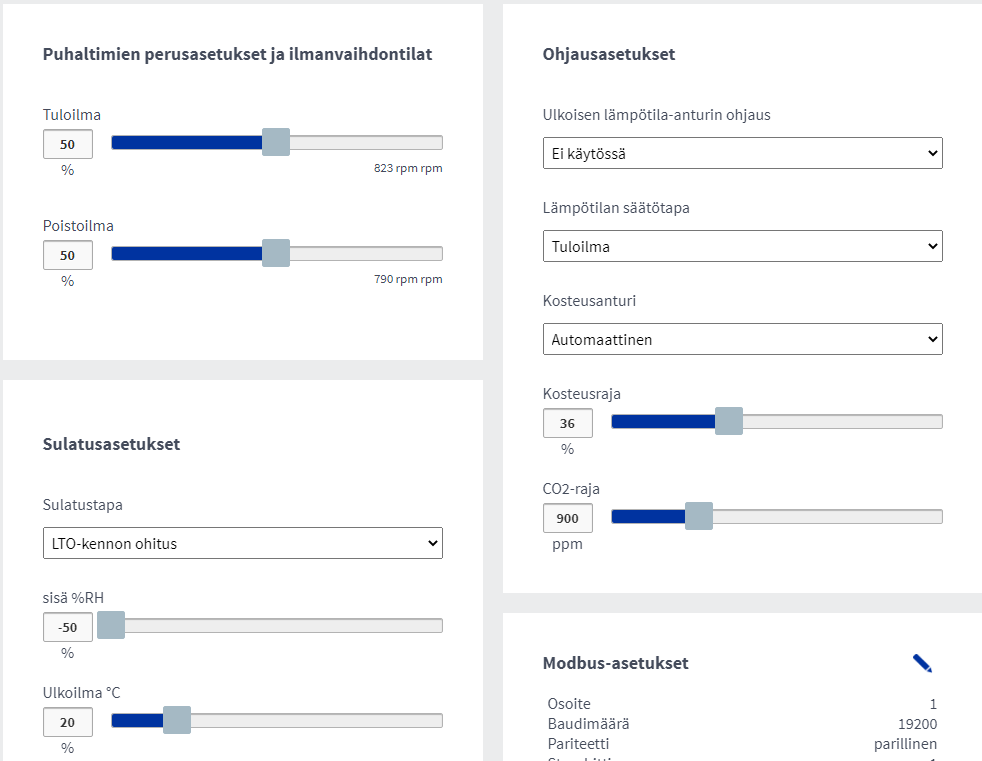Click the Tuloilma slider handle
Screen dimensions: 982x761
click(275, 142)
